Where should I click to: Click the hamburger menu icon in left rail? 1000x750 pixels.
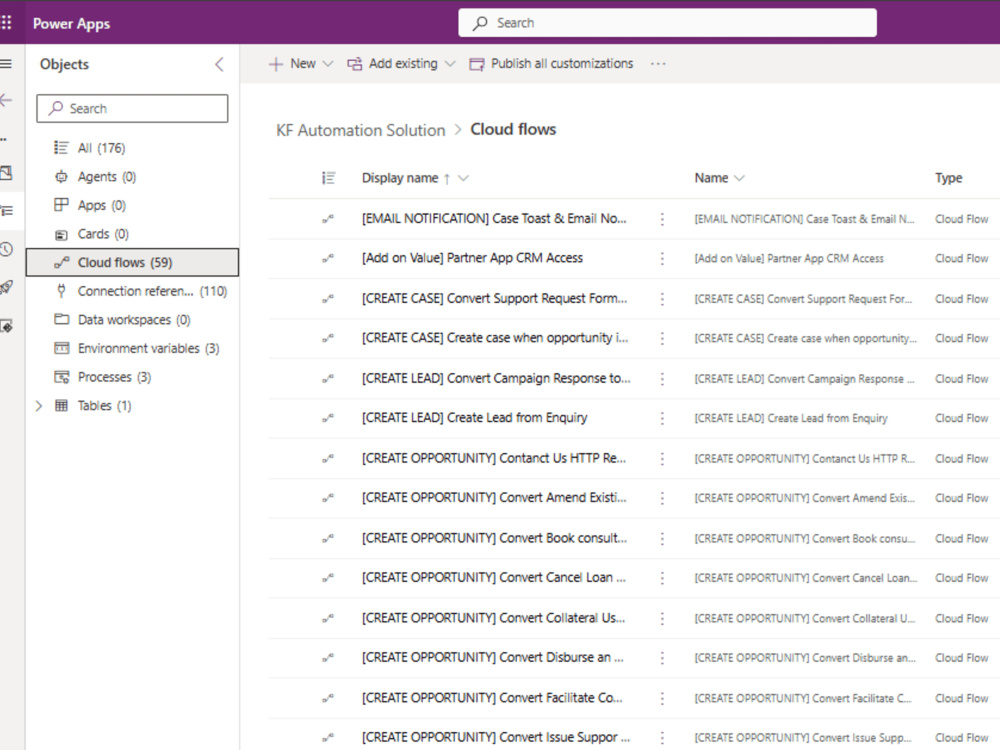6,64
